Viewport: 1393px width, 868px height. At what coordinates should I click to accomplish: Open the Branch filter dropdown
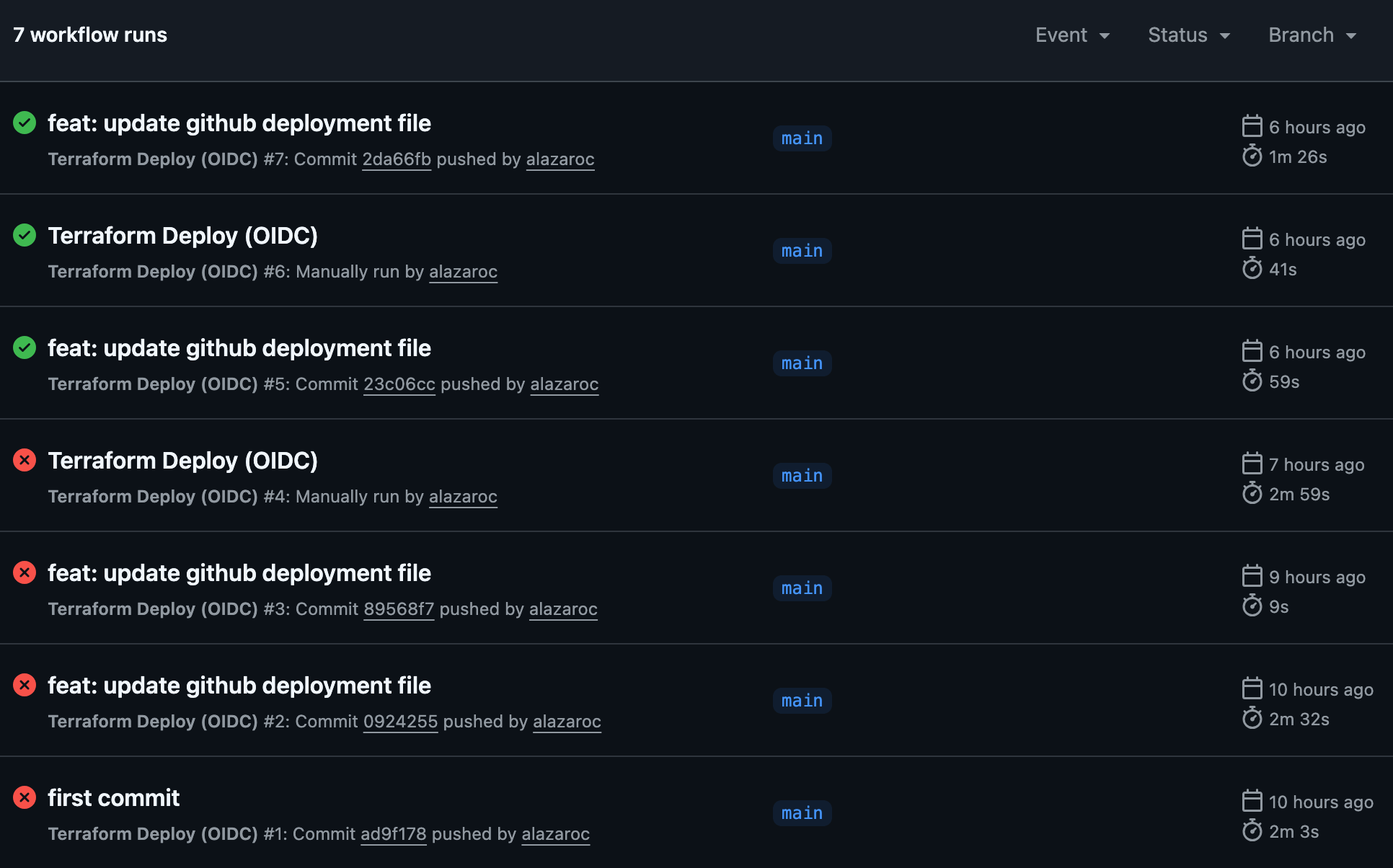pyautogui.click(x=1312, y=35)
